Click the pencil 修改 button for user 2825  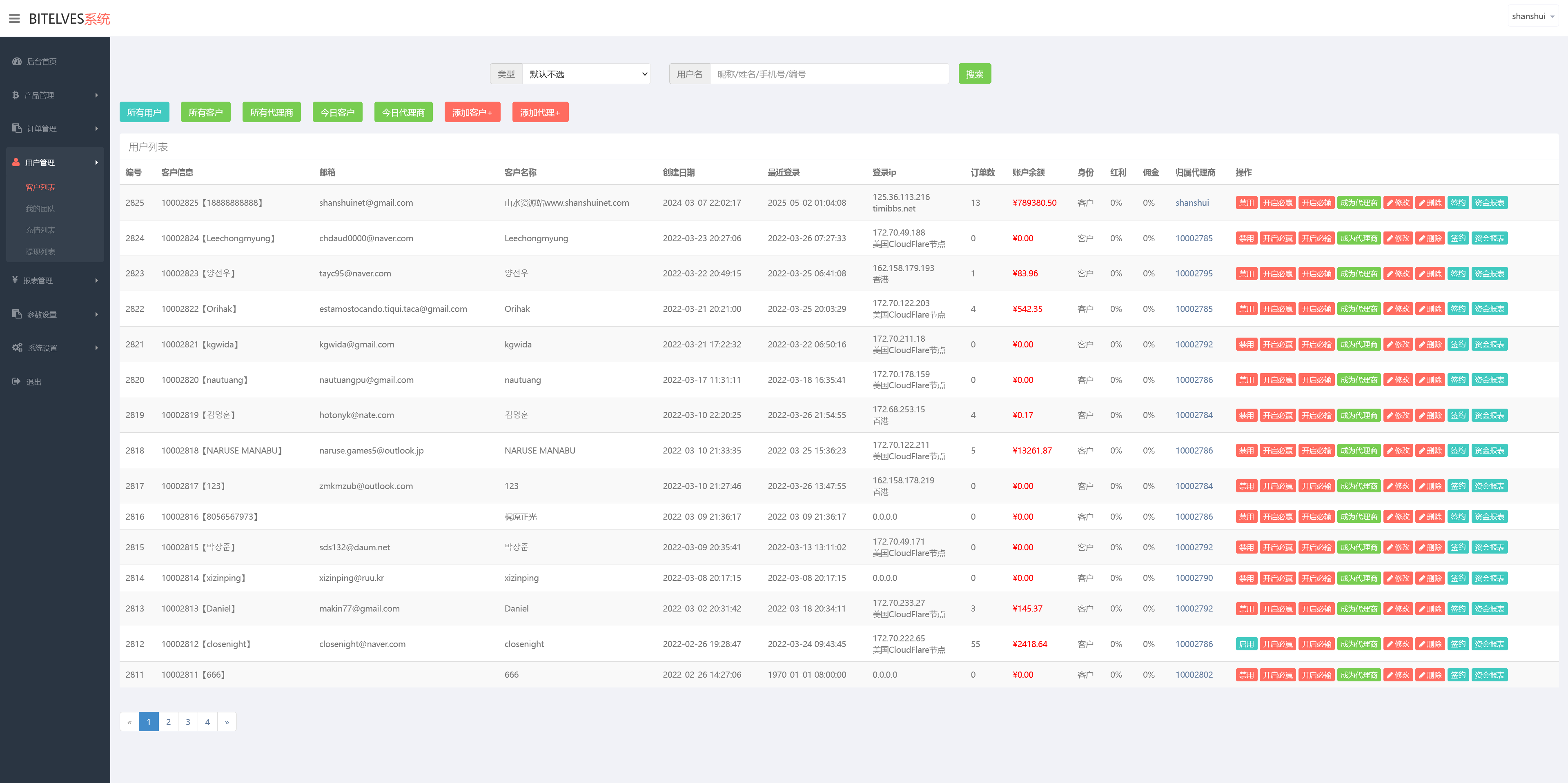point(1398,202)
